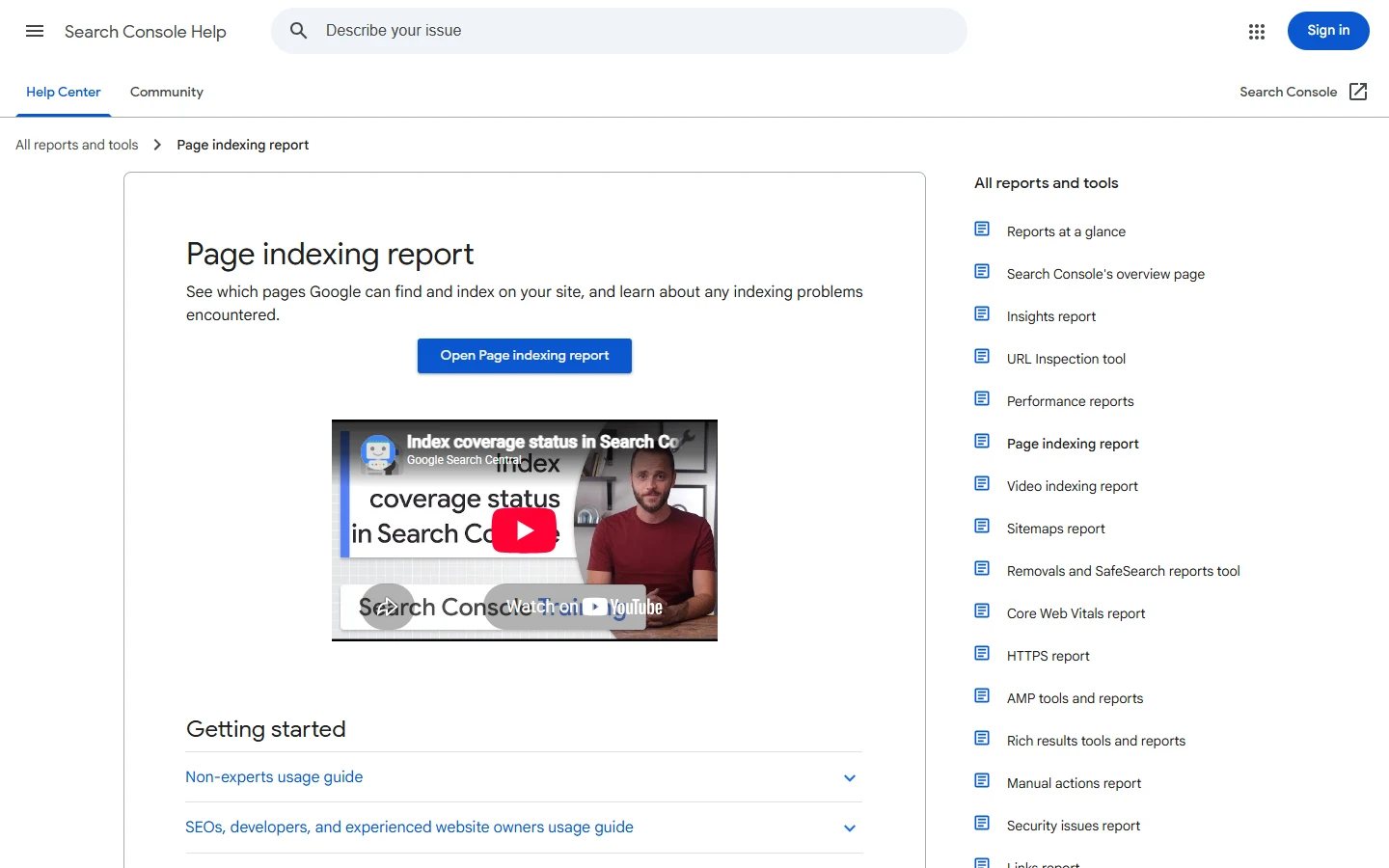Screen dimensions: 1389x868
Task: Click the document icon beside Security issues report
Action: (982, 823)
